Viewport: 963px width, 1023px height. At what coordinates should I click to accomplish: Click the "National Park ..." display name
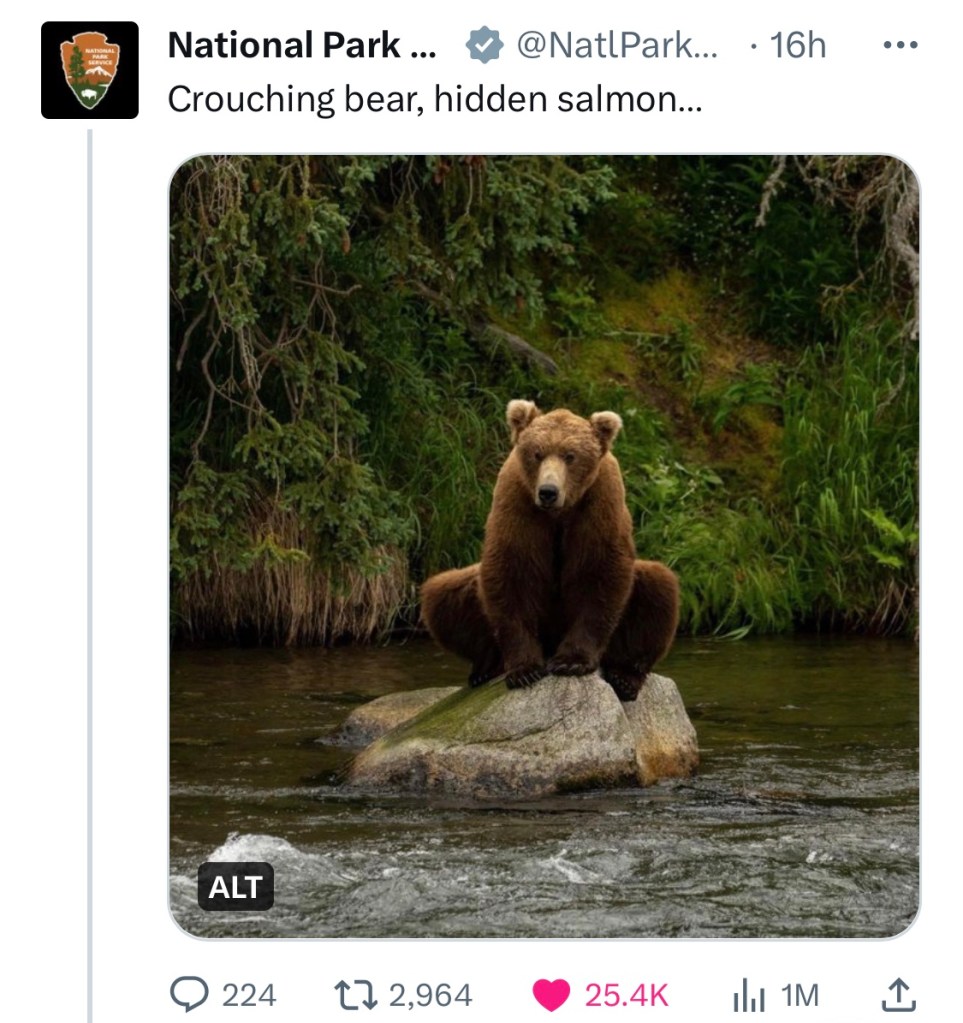point(301,45)
